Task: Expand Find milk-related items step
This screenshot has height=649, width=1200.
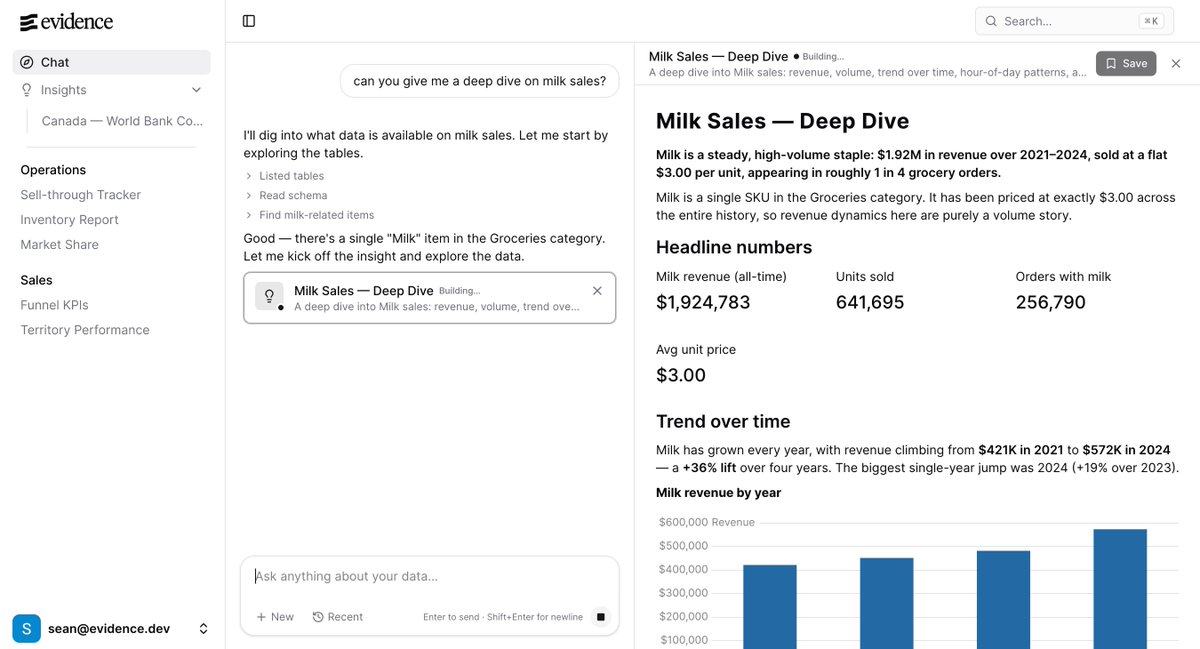Action: tap(309, 215)
